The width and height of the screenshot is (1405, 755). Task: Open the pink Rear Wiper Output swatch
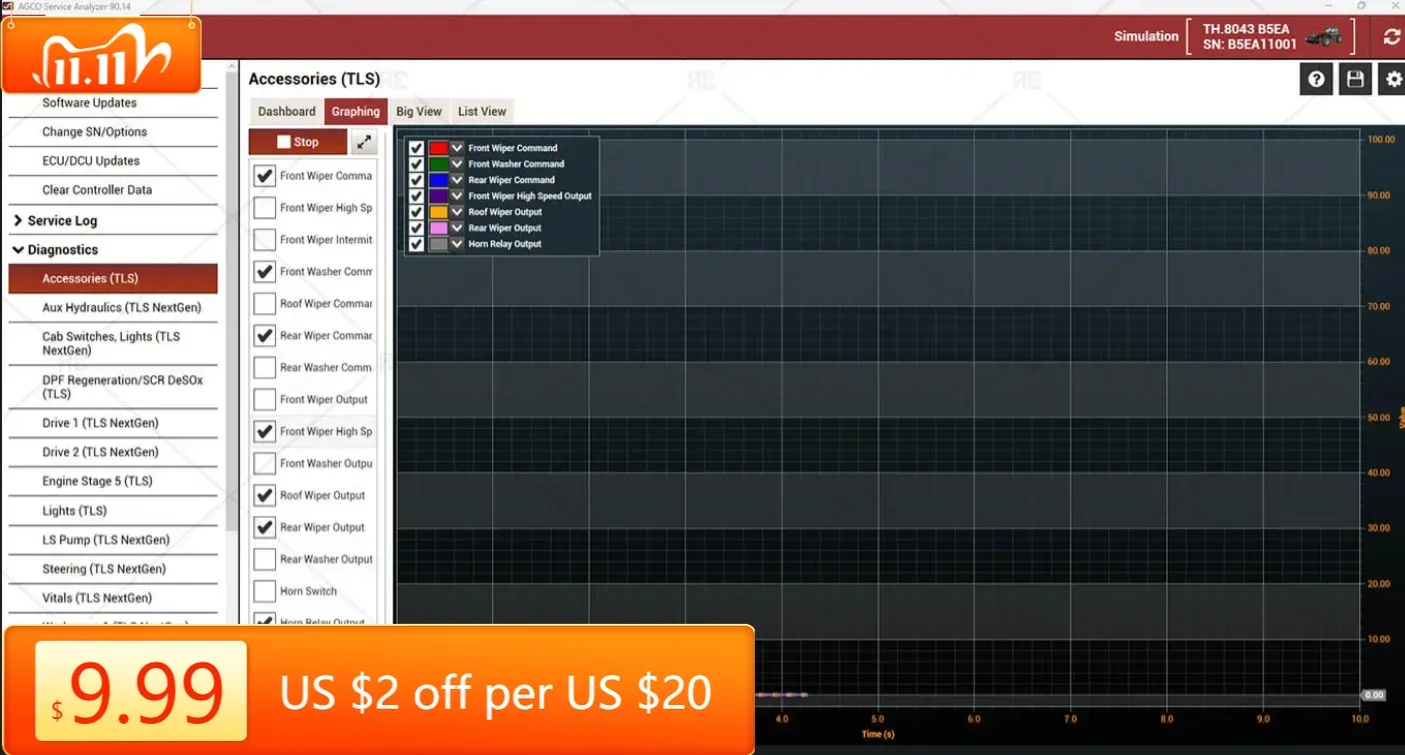coord(438,228)
